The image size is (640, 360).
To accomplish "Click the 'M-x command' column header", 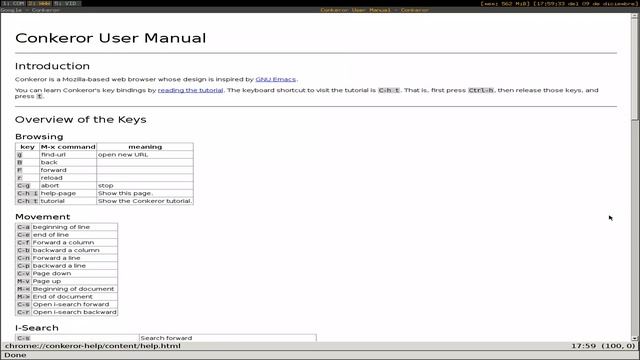I will [68, 147].
